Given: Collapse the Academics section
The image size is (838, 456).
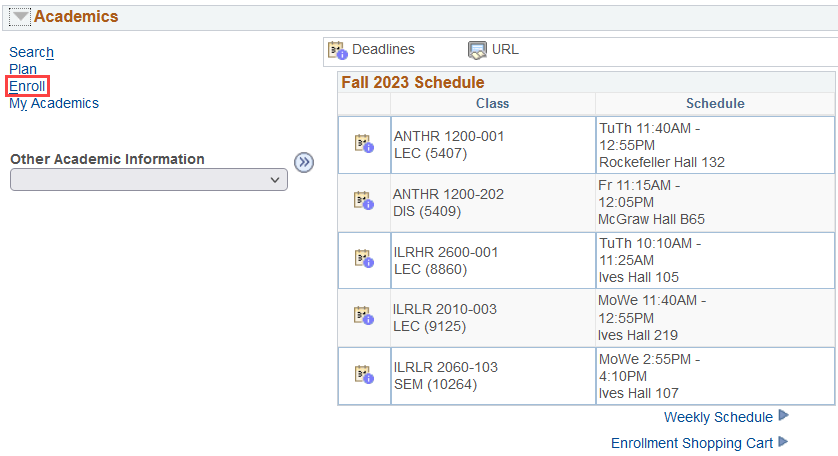Looking at the screenshot, I should [21, 17].
